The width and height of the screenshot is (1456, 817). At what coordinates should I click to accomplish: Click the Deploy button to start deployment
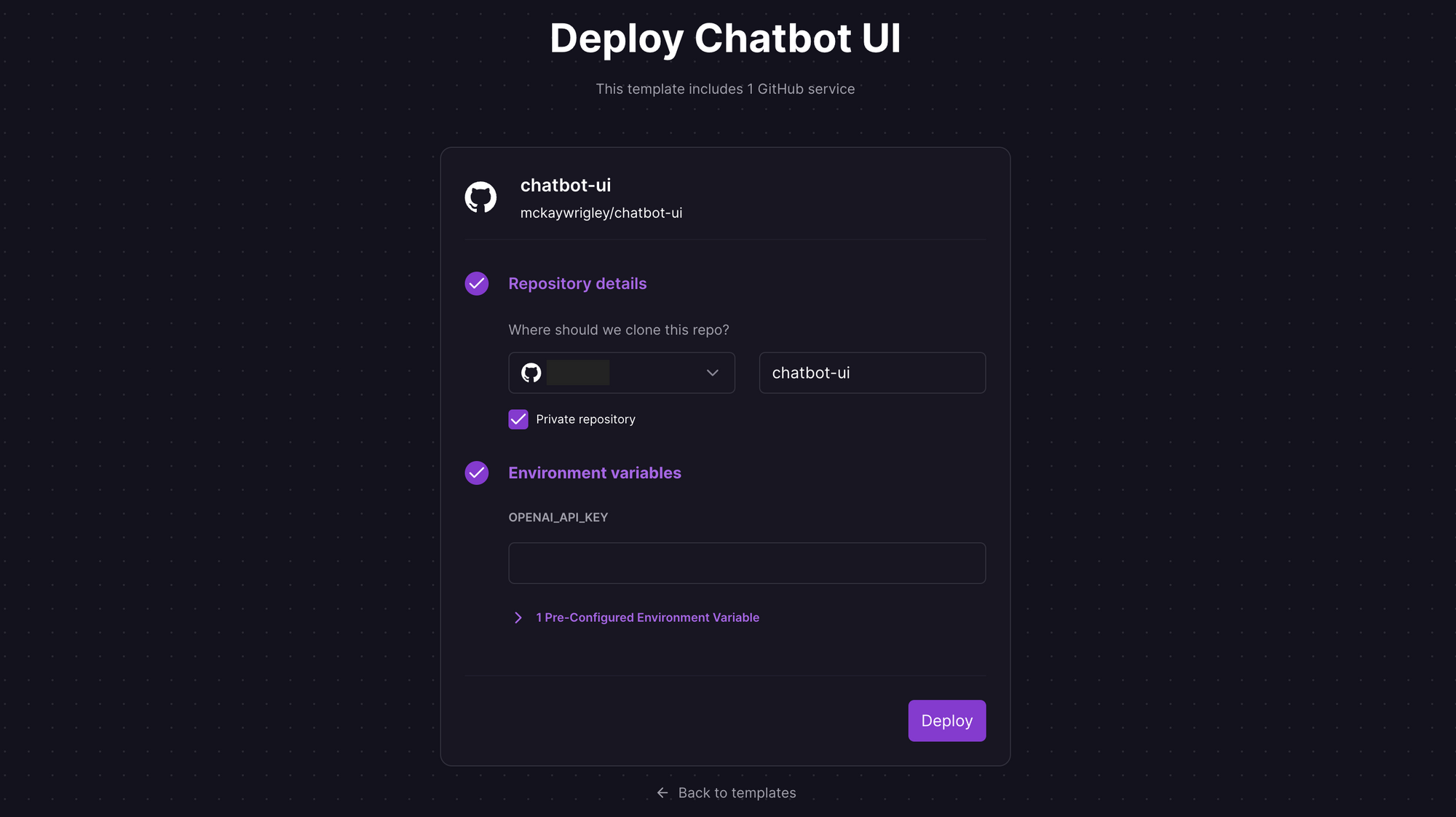tap(946, 720)
